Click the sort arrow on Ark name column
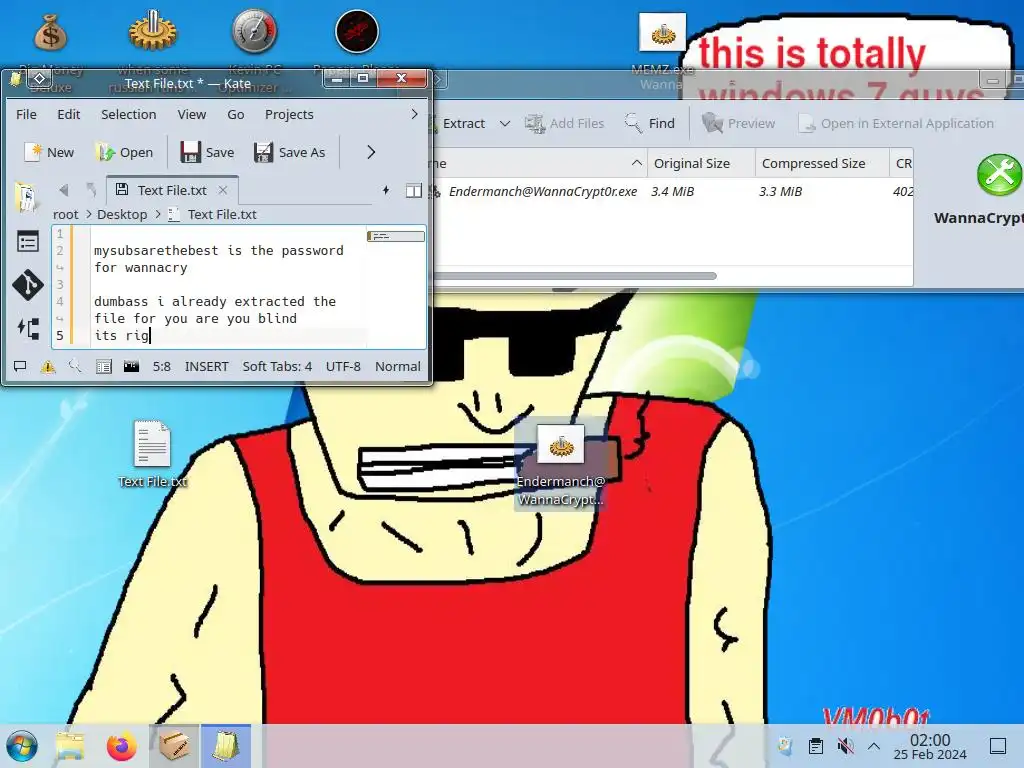This screenshot has width=1024, height=768. (x=637, y=163)
